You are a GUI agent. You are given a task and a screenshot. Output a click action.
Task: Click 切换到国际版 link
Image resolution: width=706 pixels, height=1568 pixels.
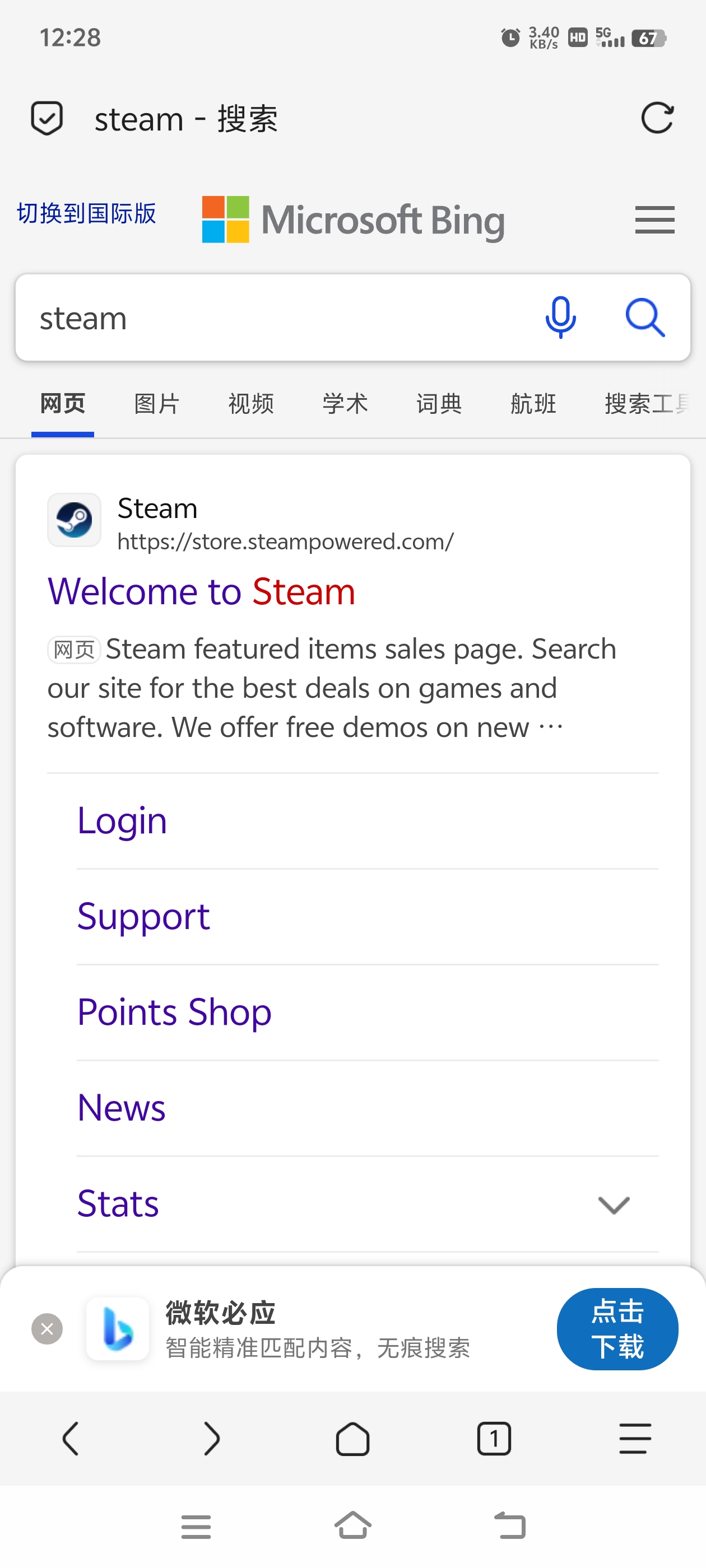click(x=86, y=214)
